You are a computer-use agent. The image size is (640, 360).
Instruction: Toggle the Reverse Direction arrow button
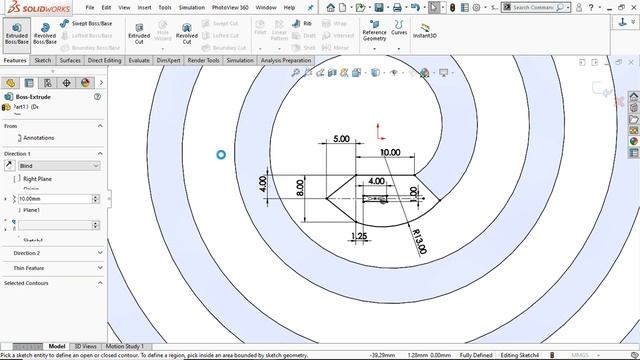pyautogui.click(x=9, y=165)
